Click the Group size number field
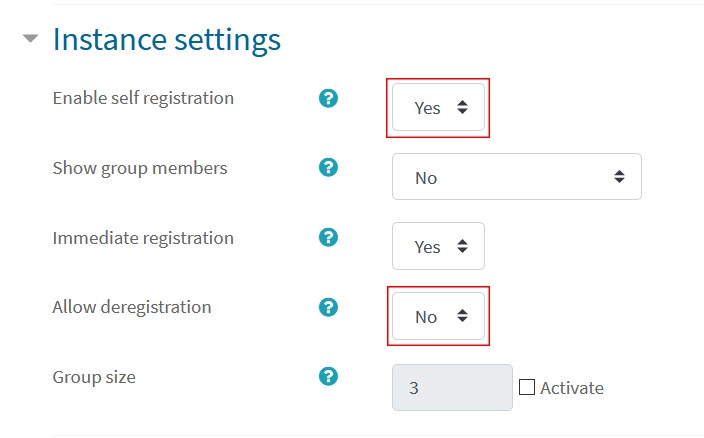The height and width of the screenshot is (438, 704). [452, 388]
